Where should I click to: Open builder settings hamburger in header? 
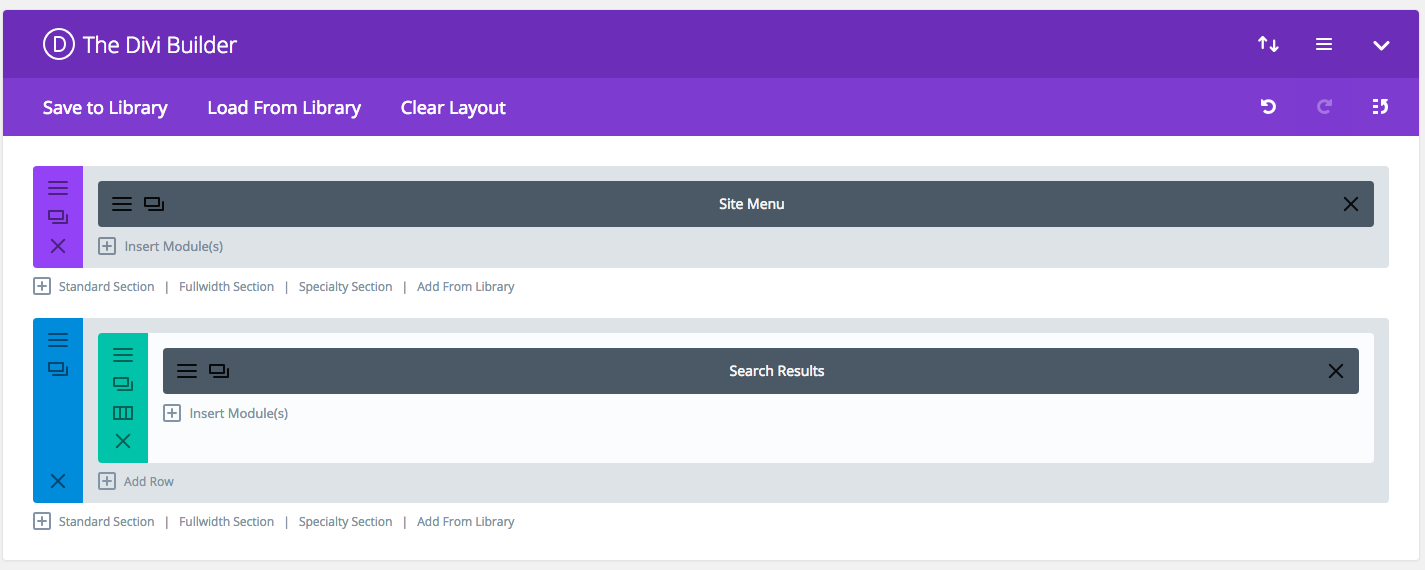coord(1324,44)
